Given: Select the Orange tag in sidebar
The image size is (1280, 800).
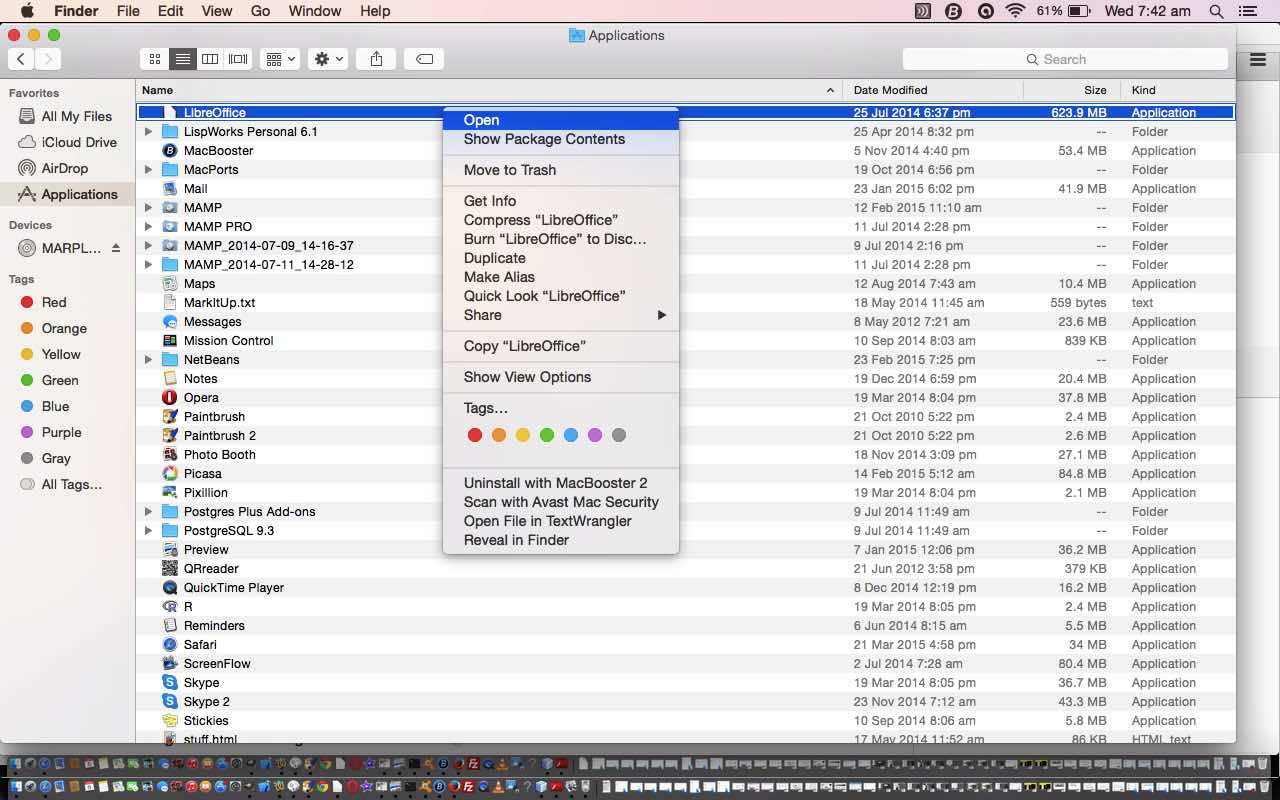Looking at the screenshot, I should tap(66, 328).
